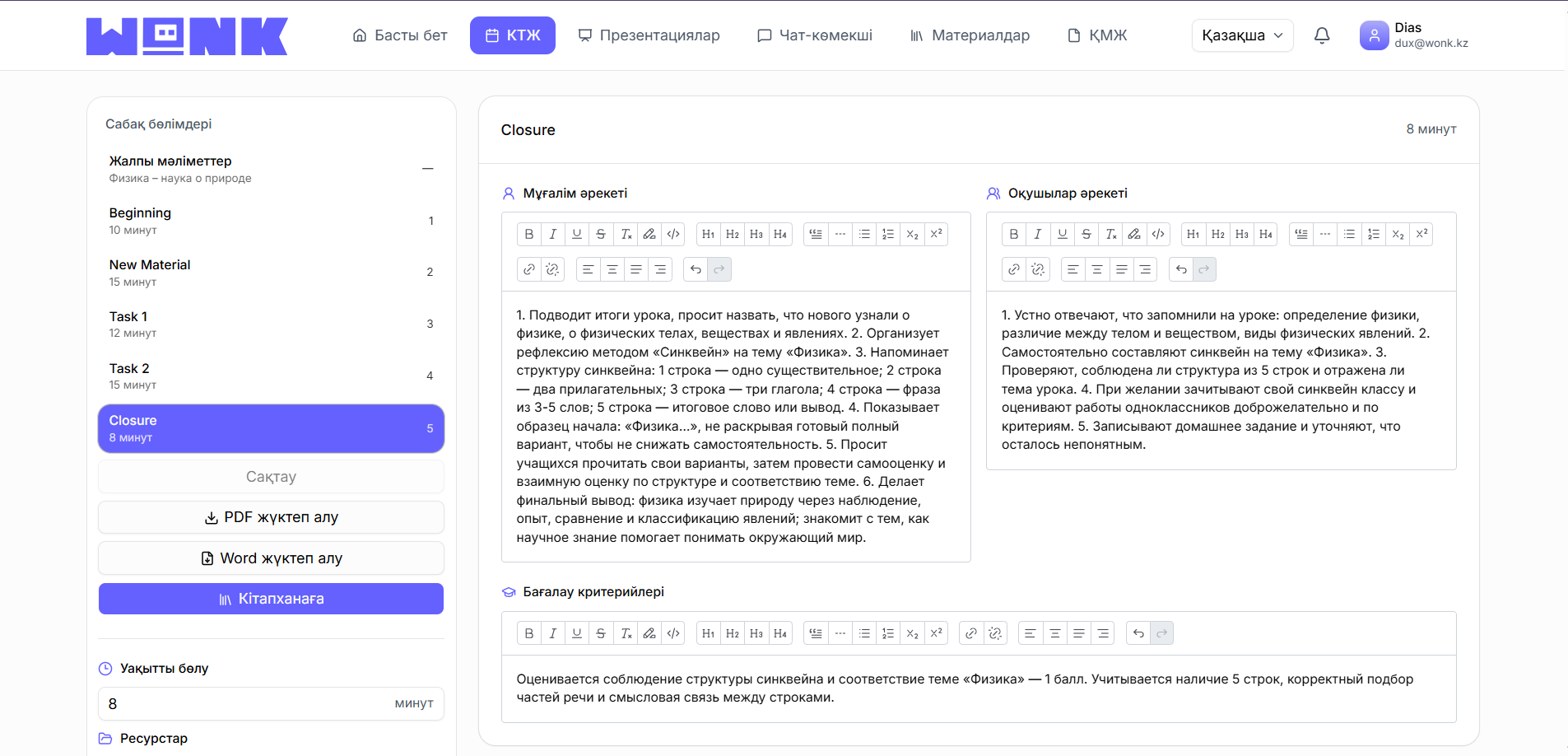The width and height of the screenshot is (1568, 756).
Task: Insert a bullet list in teacher actions editor
Action: pos(864,234)
